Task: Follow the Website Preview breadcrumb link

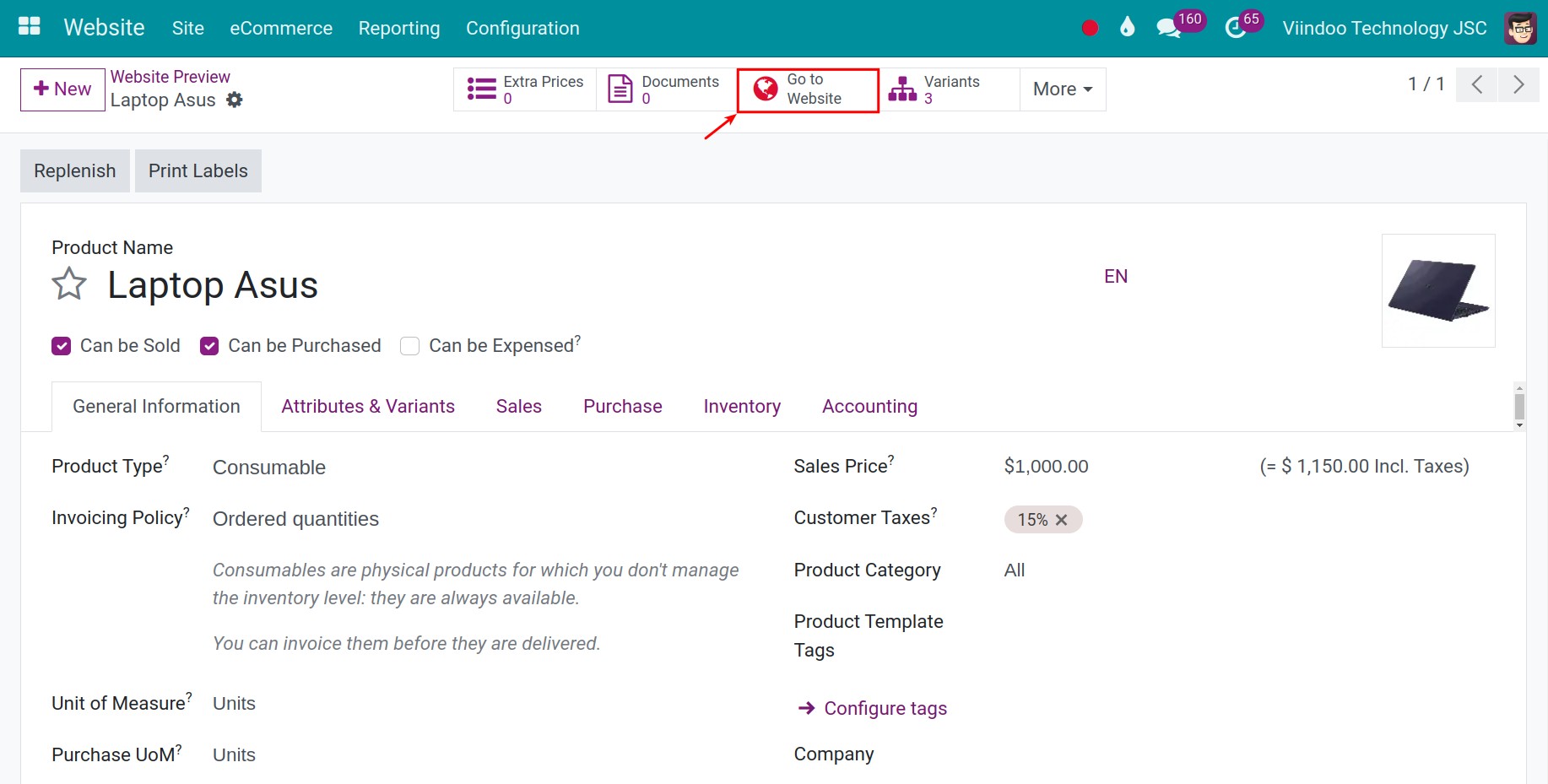Action: coord(170,77)
